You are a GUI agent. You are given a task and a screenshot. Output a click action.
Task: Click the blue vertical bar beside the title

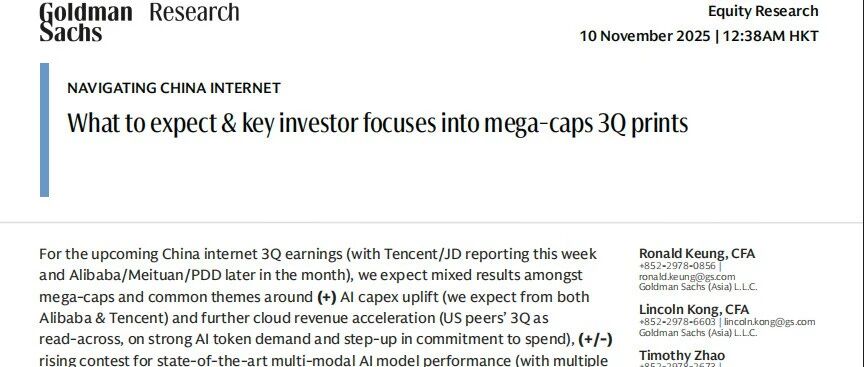pyautogui.click(x=45, y=129)
